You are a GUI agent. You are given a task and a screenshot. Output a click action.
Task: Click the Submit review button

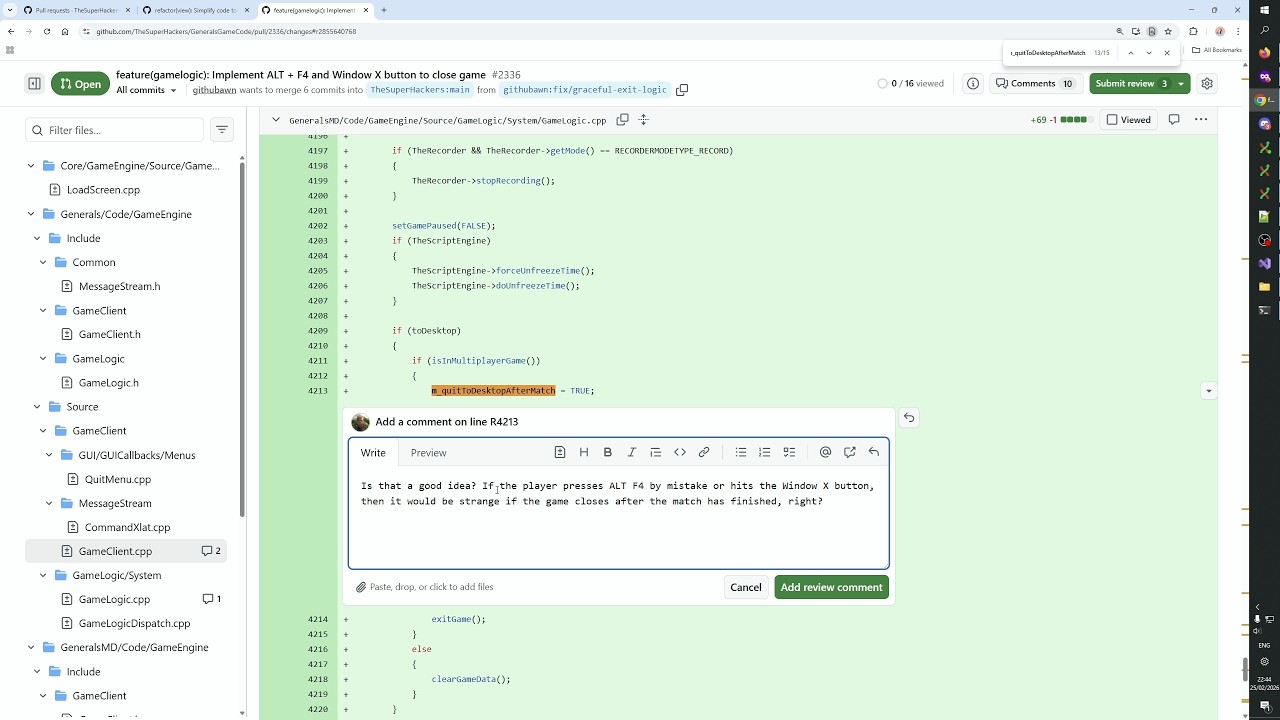pyautogui.click(x=1131, y=84)
